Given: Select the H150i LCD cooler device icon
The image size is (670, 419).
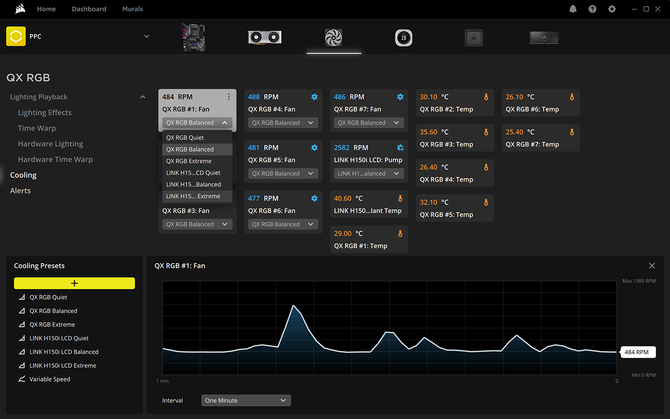Looking at the screenshot, I should point(403,38).
